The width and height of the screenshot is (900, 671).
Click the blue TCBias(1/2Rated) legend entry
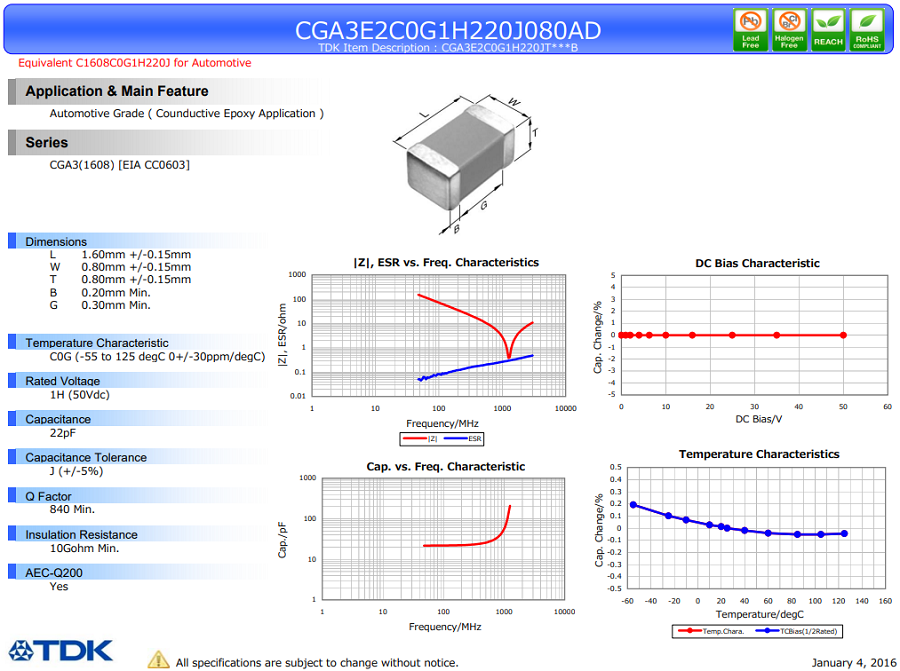tap(797, 631)
